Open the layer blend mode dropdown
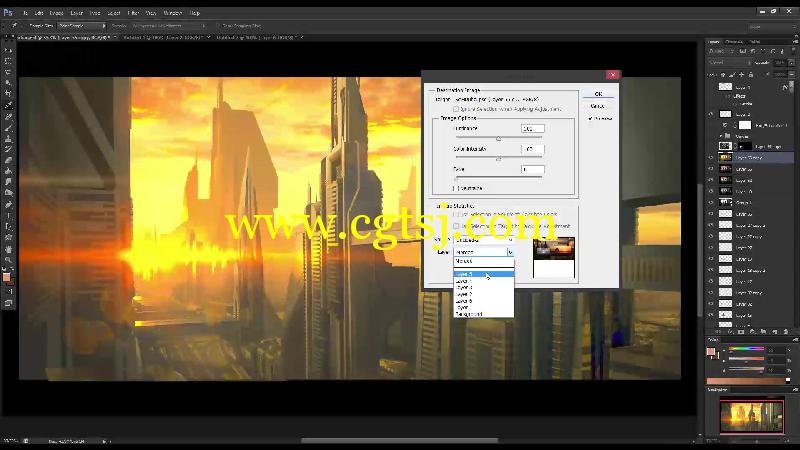 (730, 63)
